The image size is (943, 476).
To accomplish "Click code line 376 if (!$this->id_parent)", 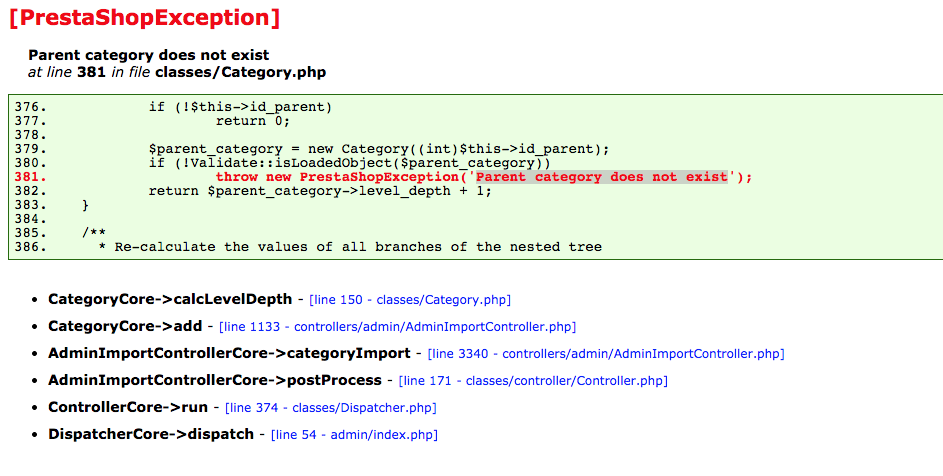I will point(241,107).
